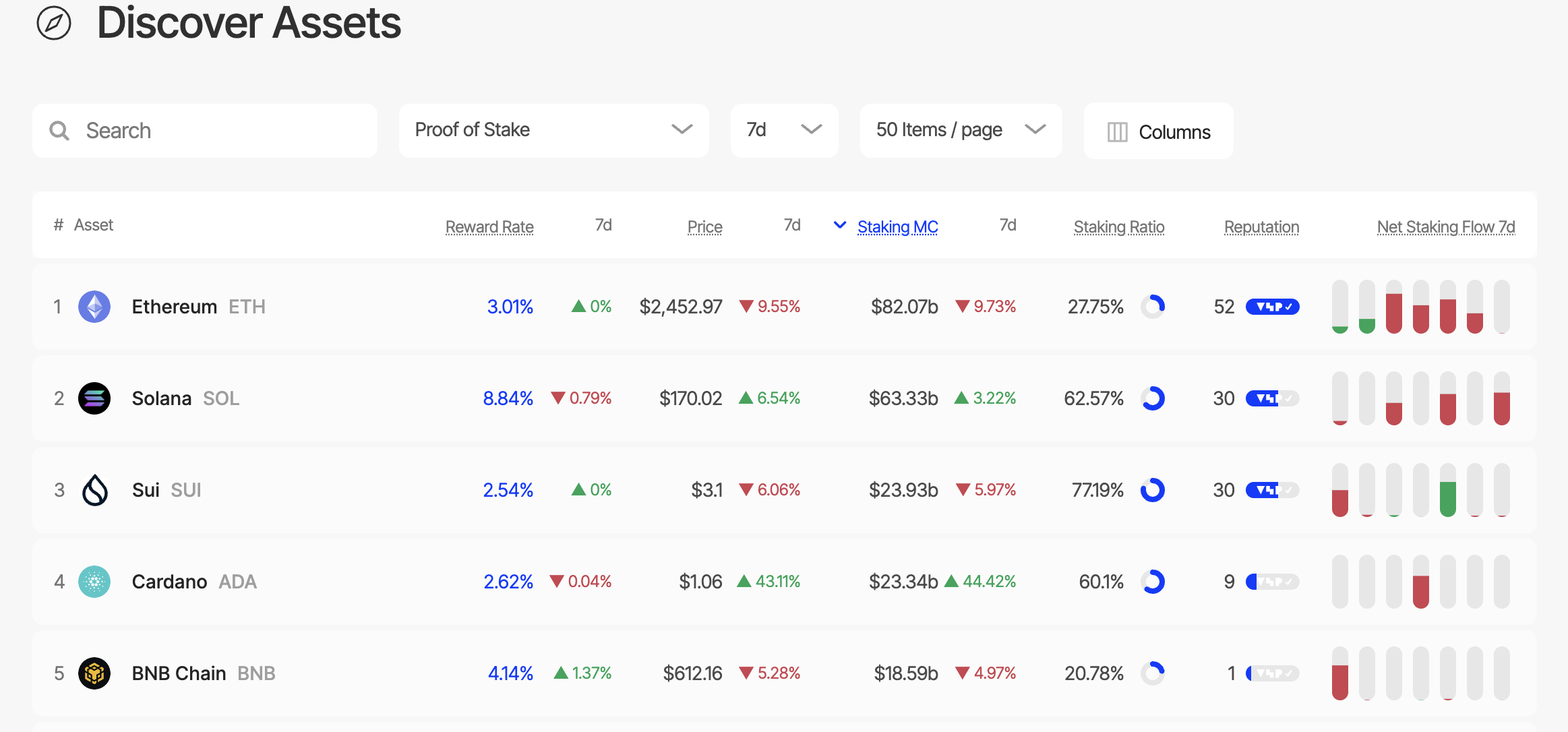The height and width of the screenshot is (732, 1568).
Task: Sort by Staking MC column header
Action: (897, 227)
